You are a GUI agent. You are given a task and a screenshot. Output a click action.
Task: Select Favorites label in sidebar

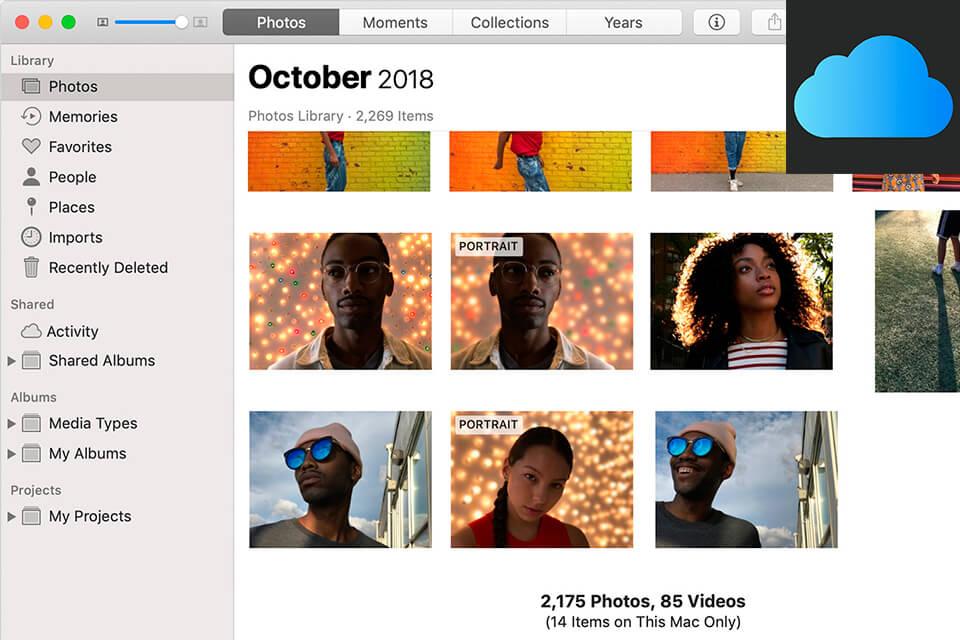[x=80, y=146]
